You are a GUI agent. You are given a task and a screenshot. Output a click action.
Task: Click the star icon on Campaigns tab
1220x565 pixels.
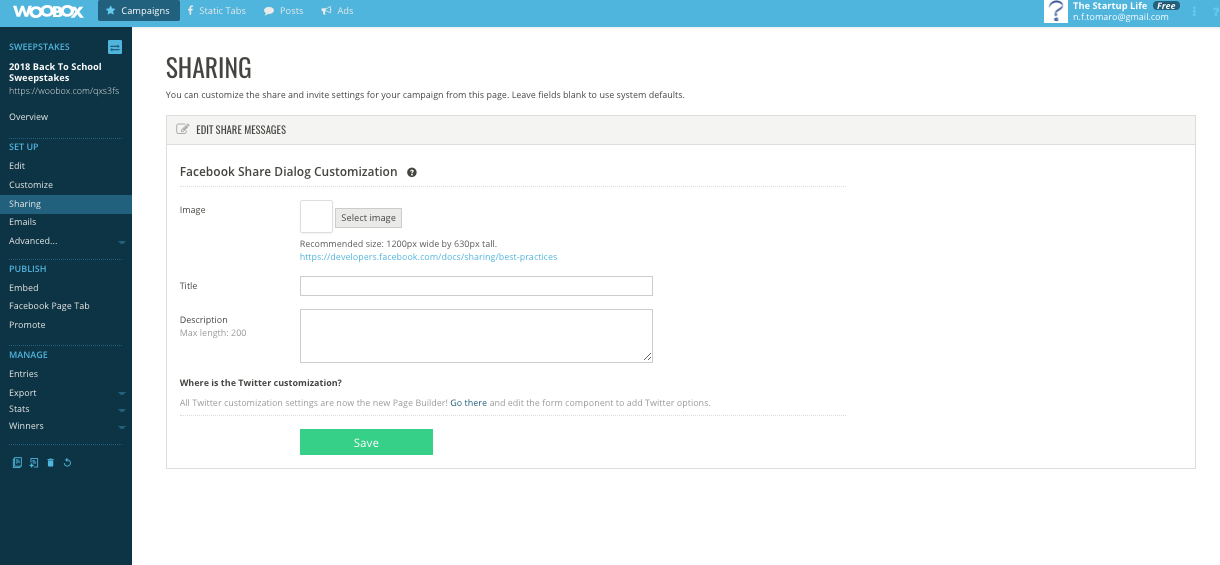(x=110, y=11)
